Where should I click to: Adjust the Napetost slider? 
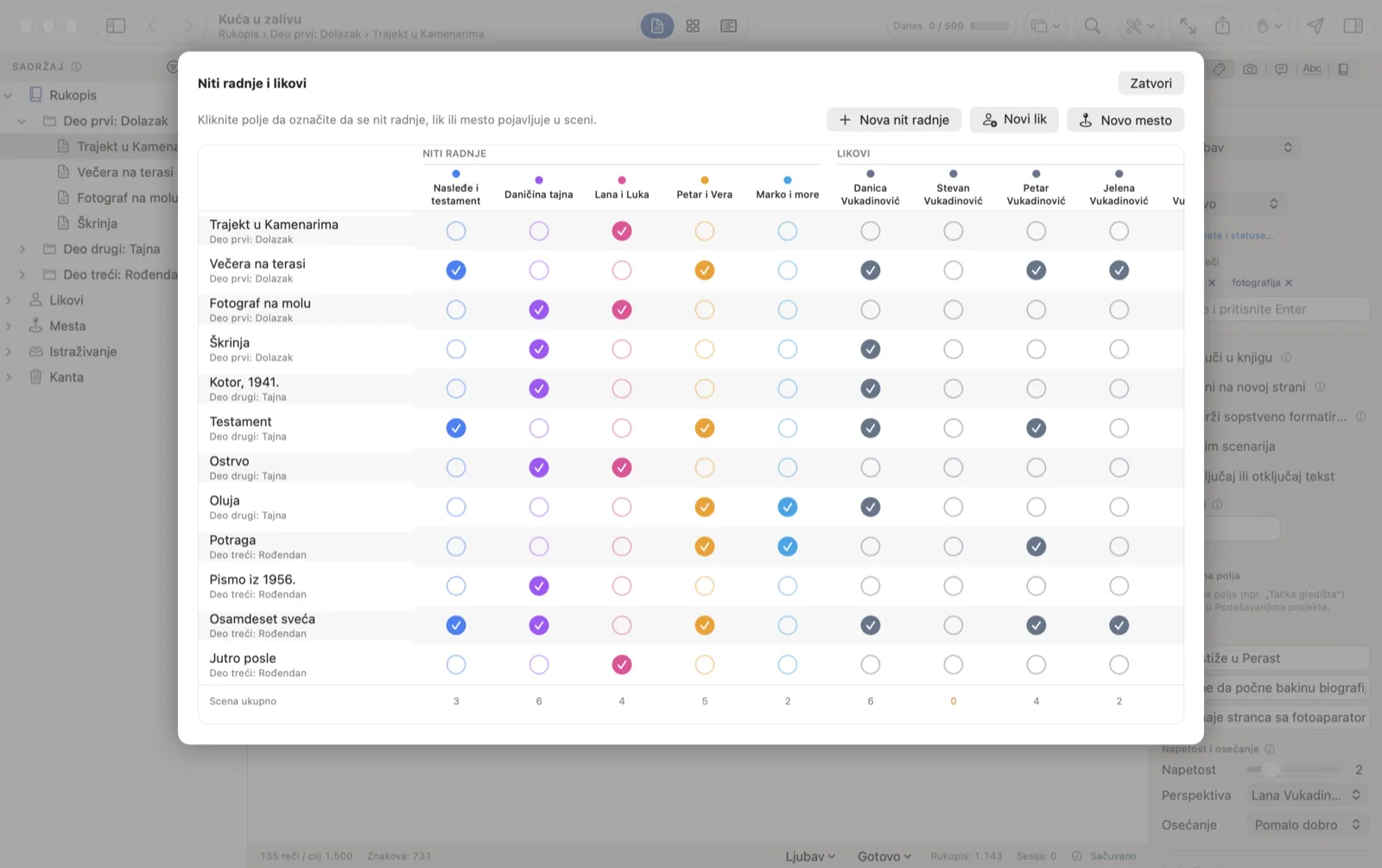point(1293,770)
